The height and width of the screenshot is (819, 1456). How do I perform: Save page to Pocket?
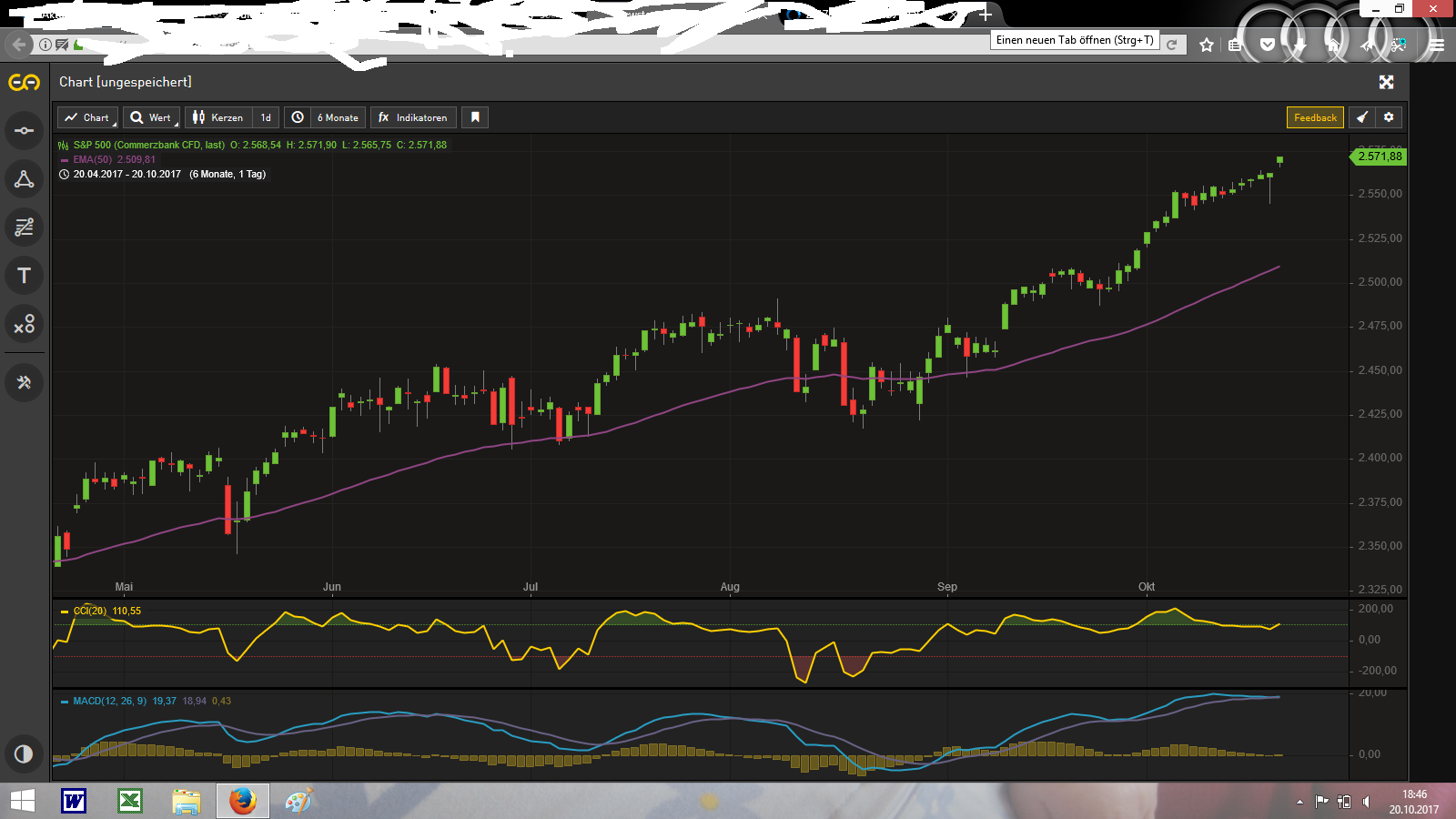pos(1268,45)
